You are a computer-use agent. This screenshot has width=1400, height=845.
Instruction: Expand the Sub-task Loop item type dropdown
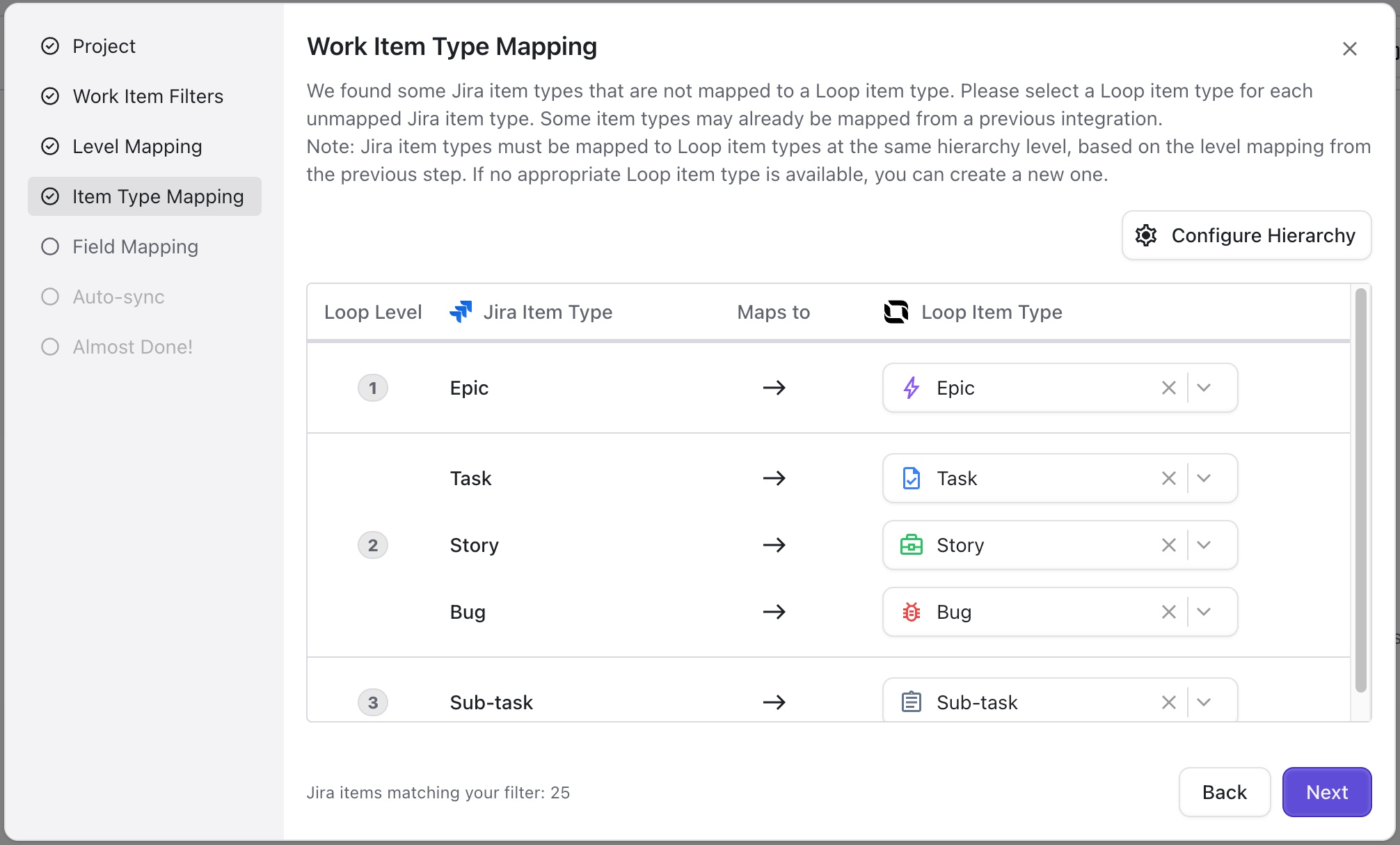click(1204, 702)
